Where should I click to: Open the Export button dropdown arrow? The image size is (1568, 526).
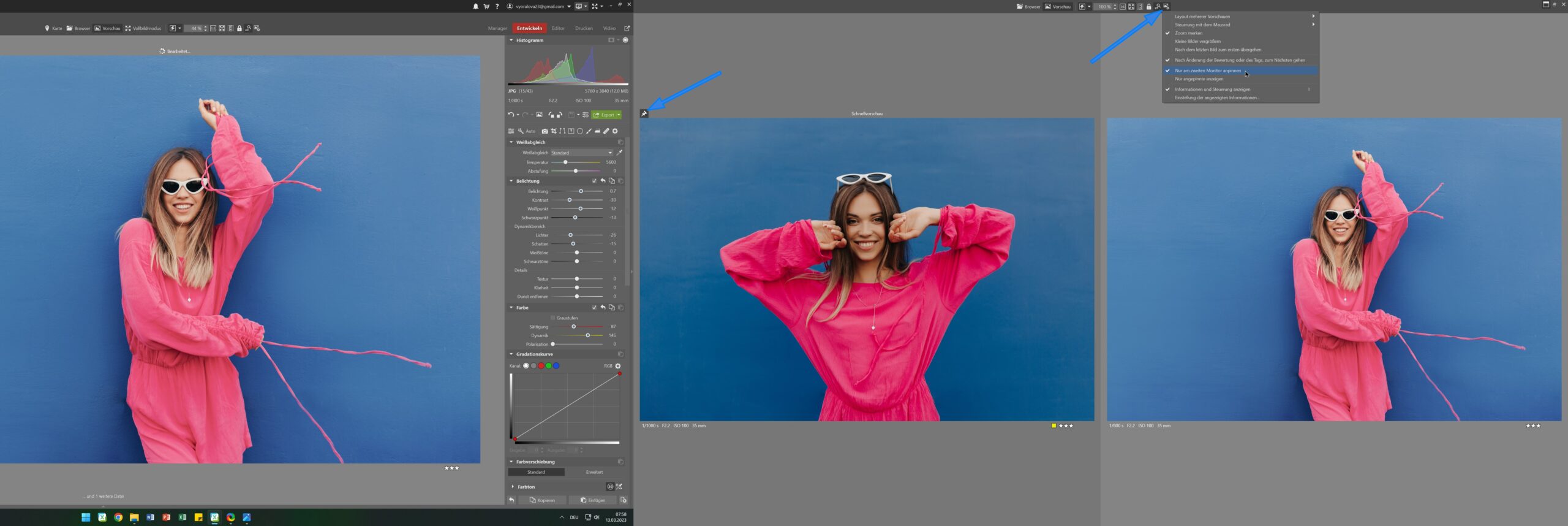619,115
